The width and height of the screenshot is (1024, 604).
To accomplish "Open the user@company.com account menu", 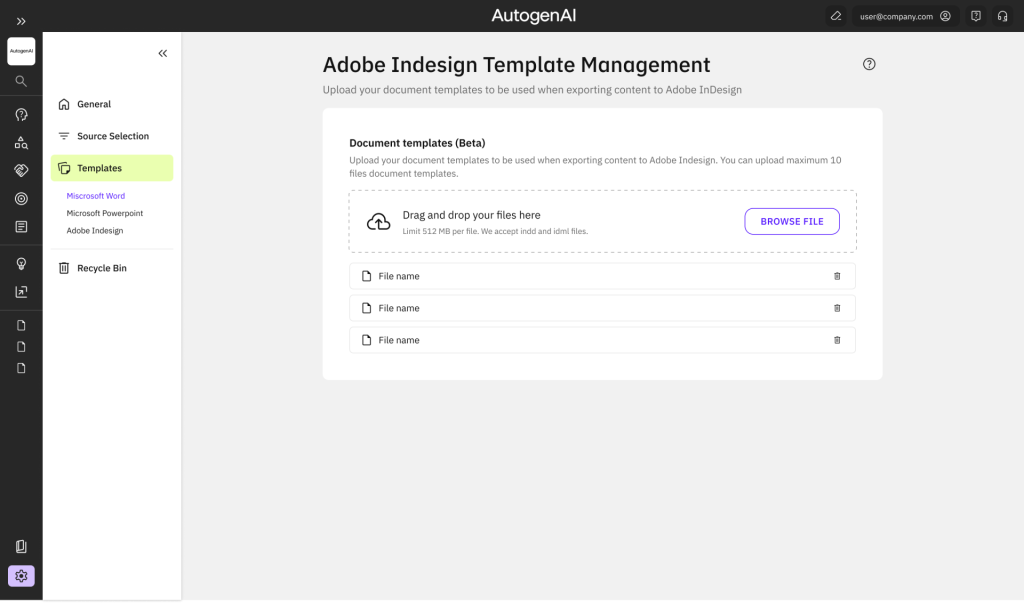I will click(904, 16).
